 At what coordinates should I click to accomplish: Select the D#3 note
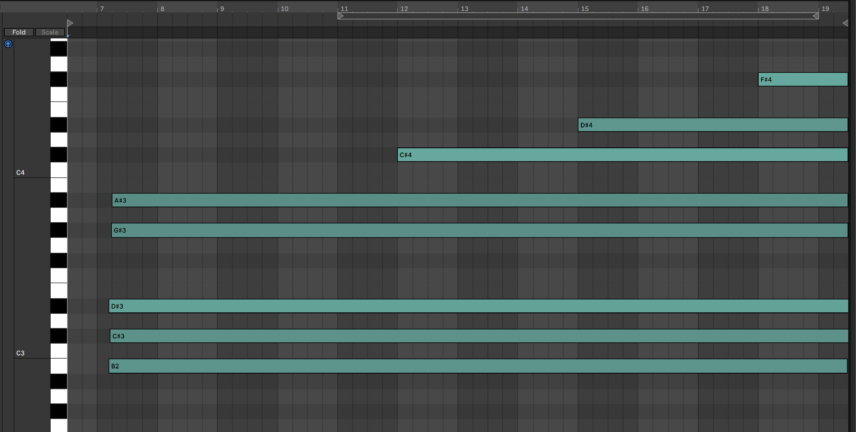pos(478,306)
